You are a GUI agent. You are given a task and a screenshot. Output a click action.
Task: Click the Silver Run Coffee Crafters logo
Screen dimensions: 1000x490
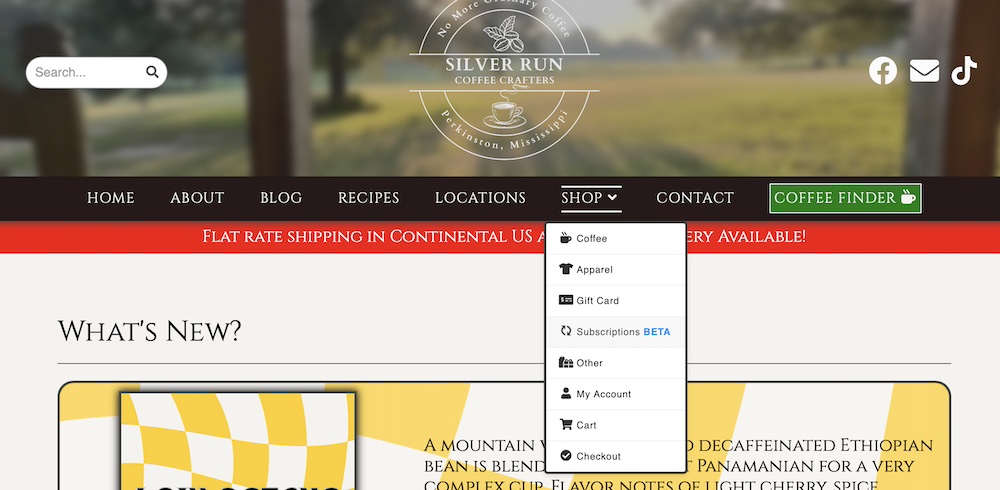[504, 78]
